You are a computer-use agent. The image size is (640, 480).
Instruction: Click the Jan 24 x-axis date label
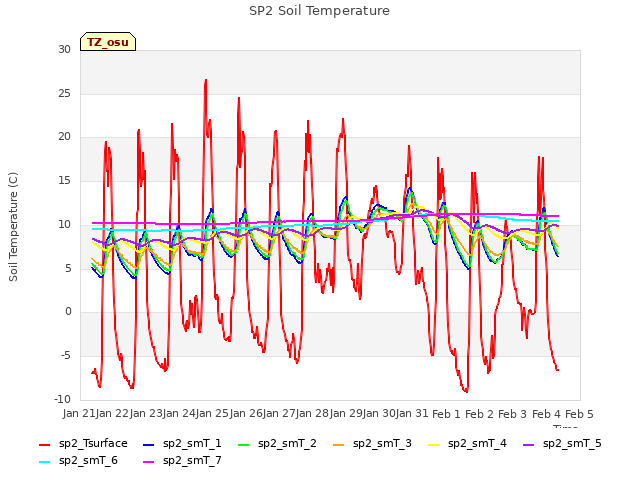[x=180, y=413]
